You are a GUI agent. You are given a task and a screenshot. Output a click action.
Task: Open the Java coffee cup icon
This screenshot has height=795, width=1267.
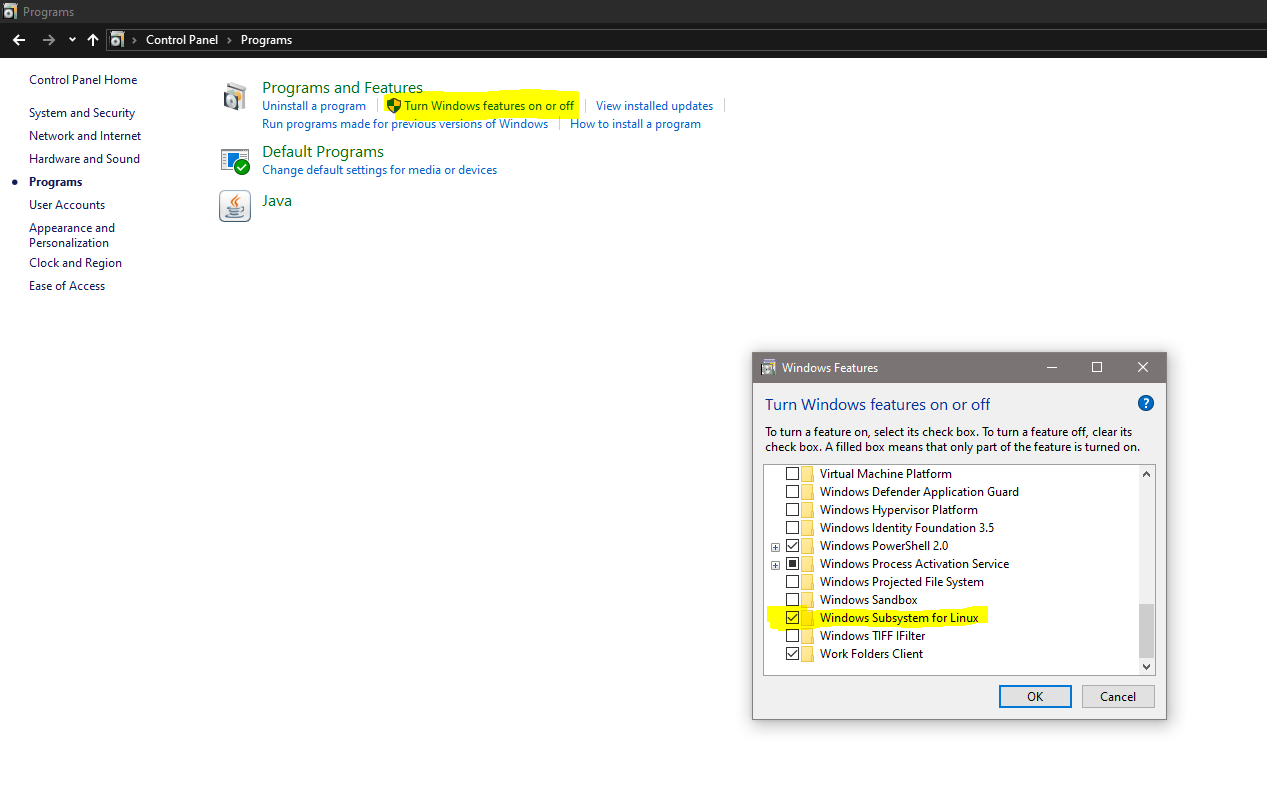click(234, 206)
